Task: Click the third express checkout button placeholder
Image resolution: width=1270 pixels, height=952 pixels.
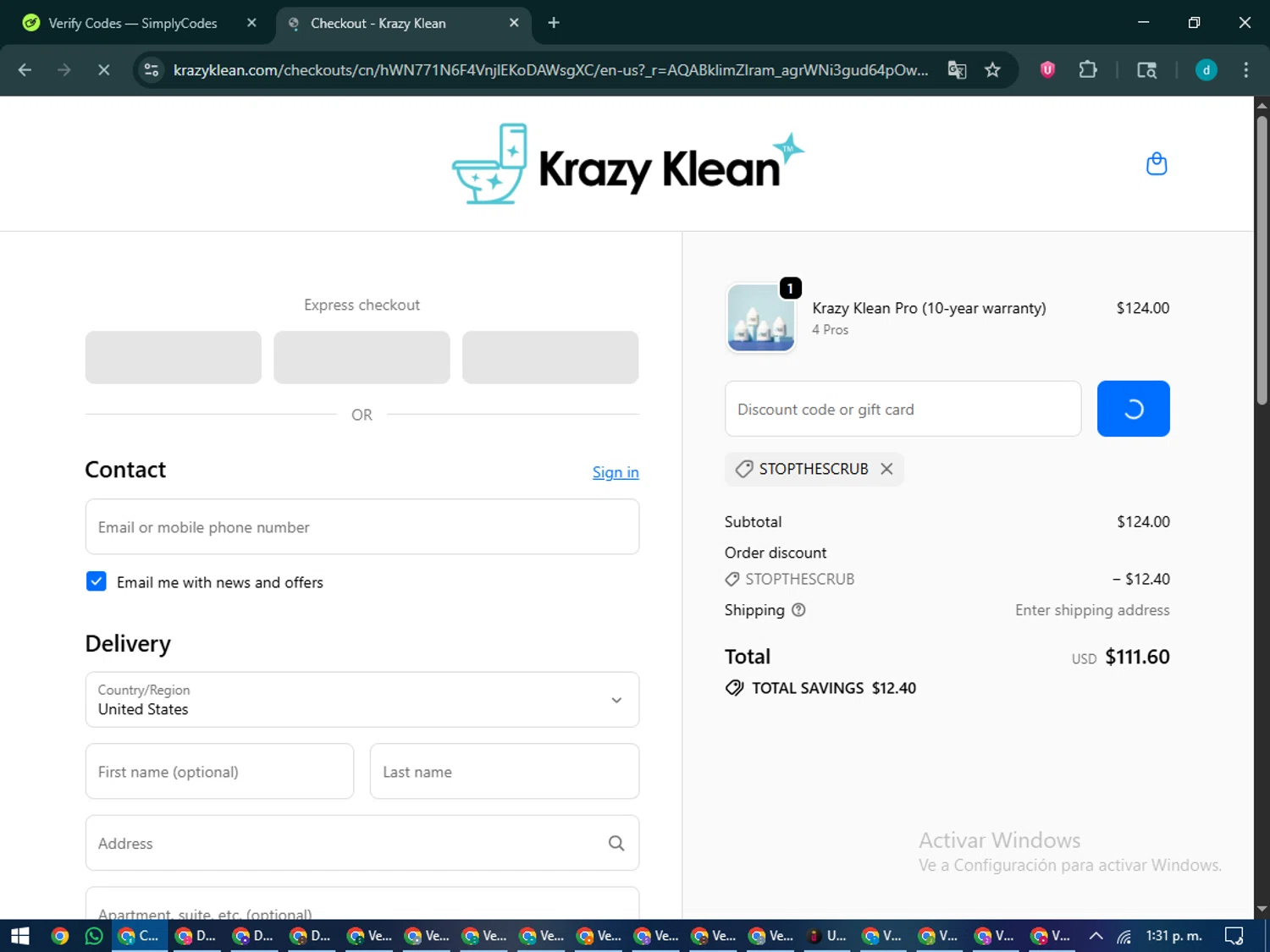Action: tap(550, 357)
